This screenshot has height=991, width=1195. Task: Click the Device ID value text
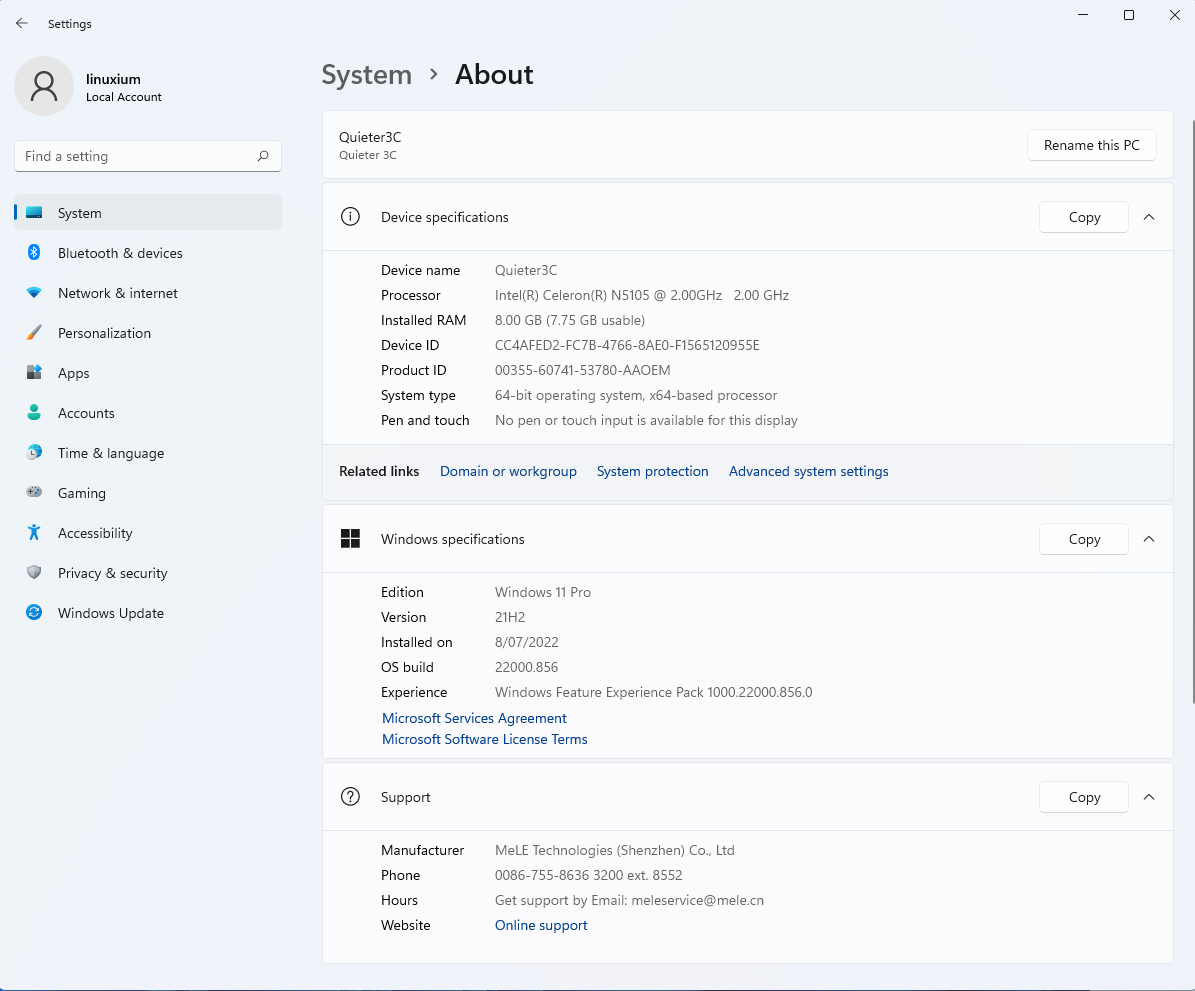click(627, 345)
